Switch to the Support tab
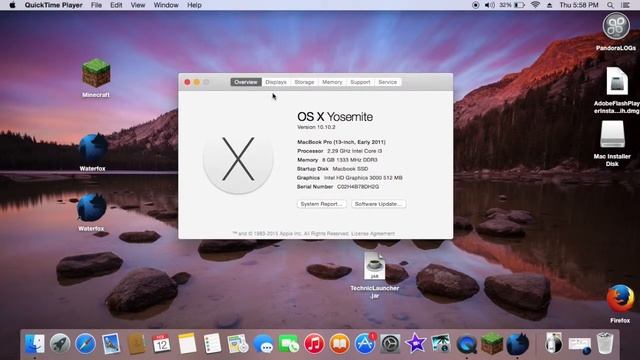The width and height of the screenshot is (640, 360). coord(360,82)
